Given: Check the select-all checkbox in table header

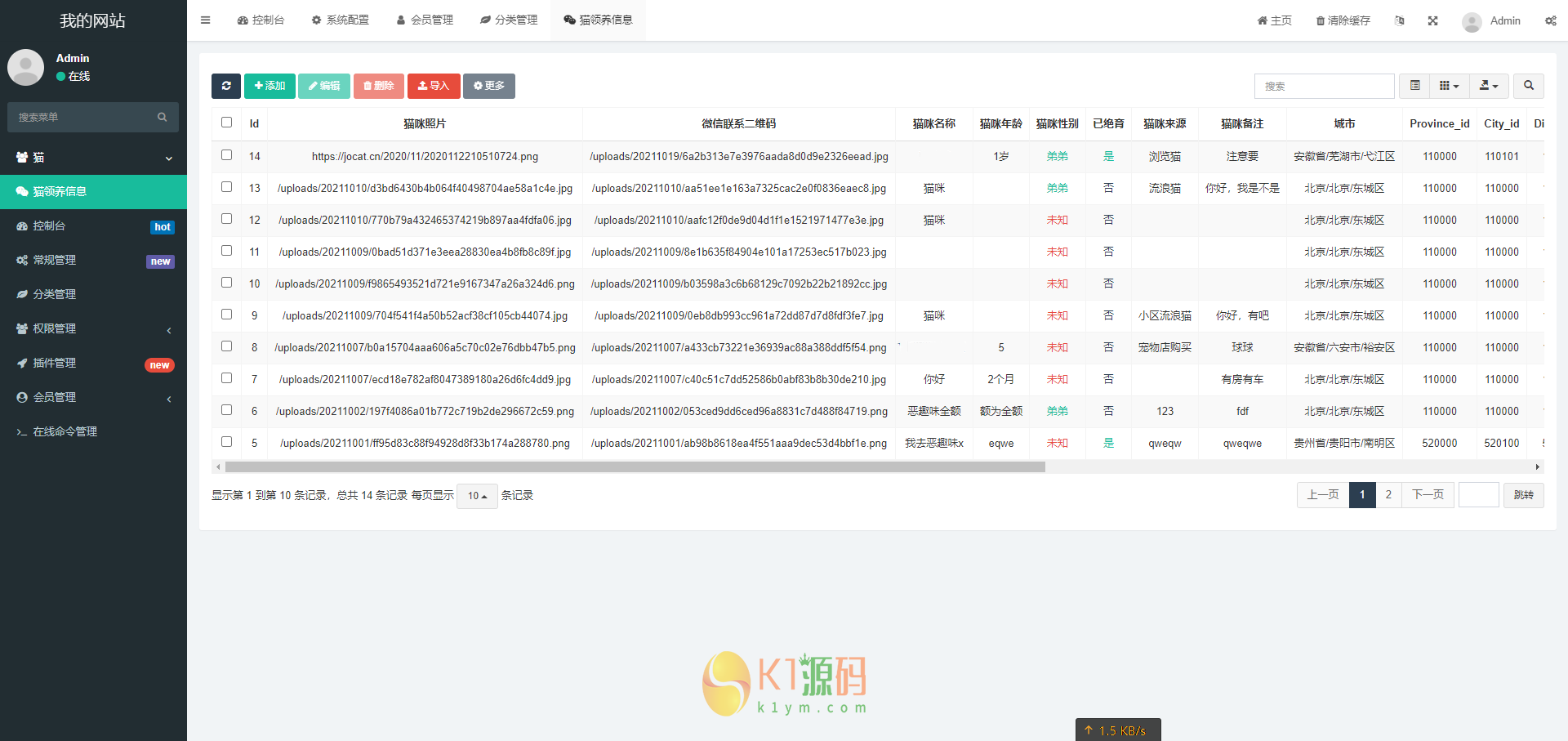Looking at the screenshot, I should point(226,123).
